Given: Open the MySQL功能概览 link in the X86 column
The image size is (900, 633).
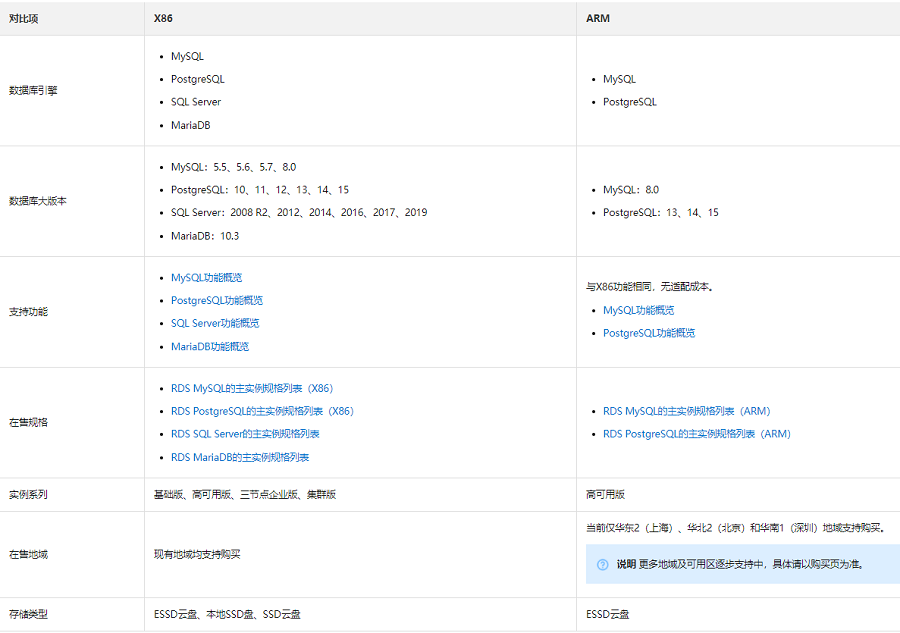Looking at the screenshot, I should coord(207,278).
